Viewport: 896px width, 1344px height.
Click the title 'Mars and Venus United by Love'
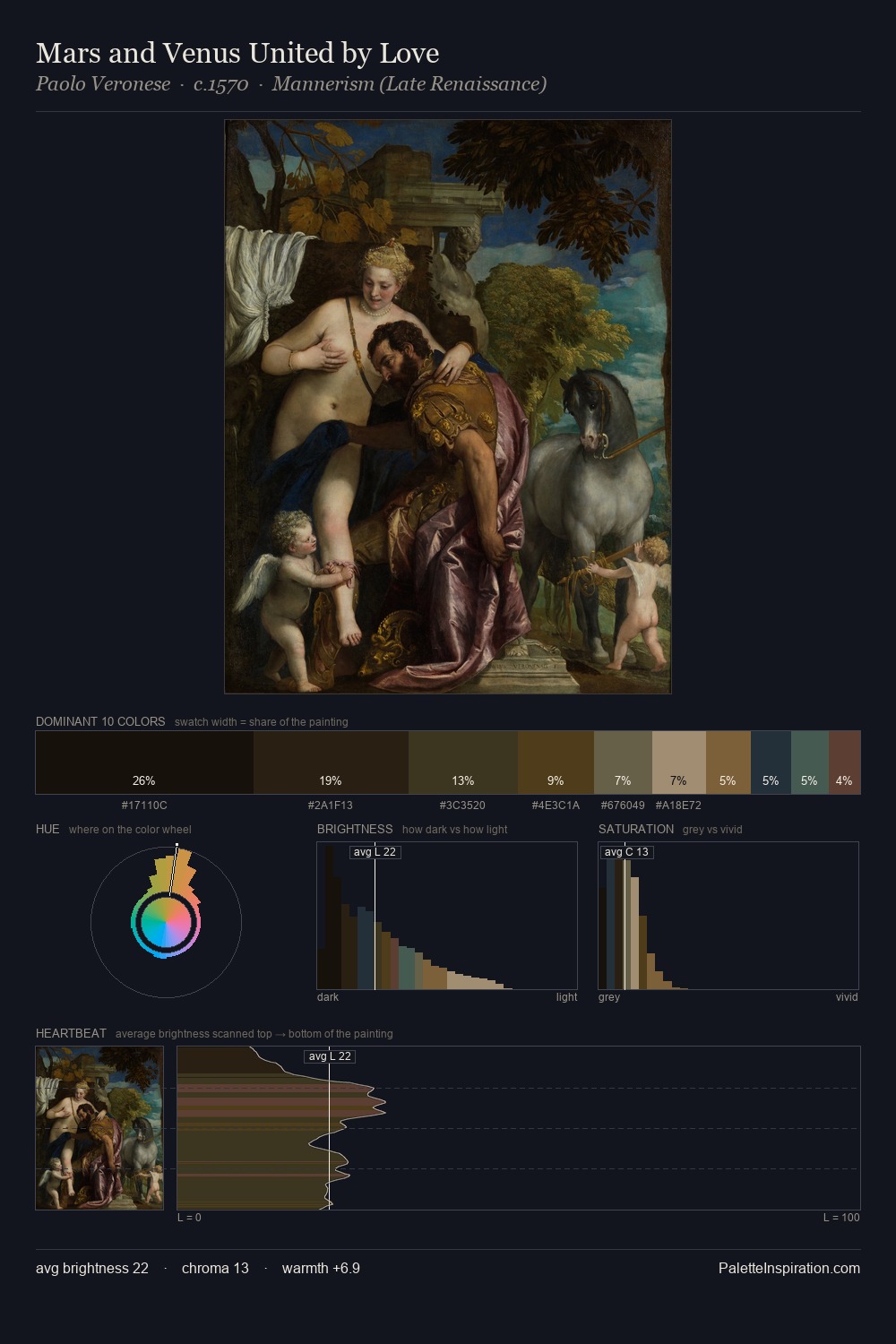tap(237, 53)
